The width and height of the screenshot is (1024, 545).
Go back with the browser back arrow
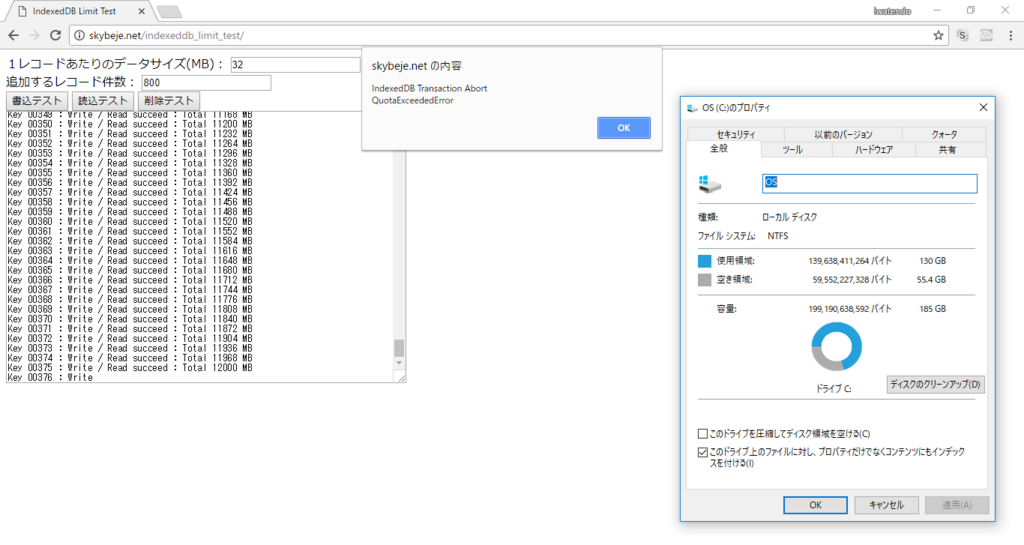pyautogui.click(x=14, y=35)
